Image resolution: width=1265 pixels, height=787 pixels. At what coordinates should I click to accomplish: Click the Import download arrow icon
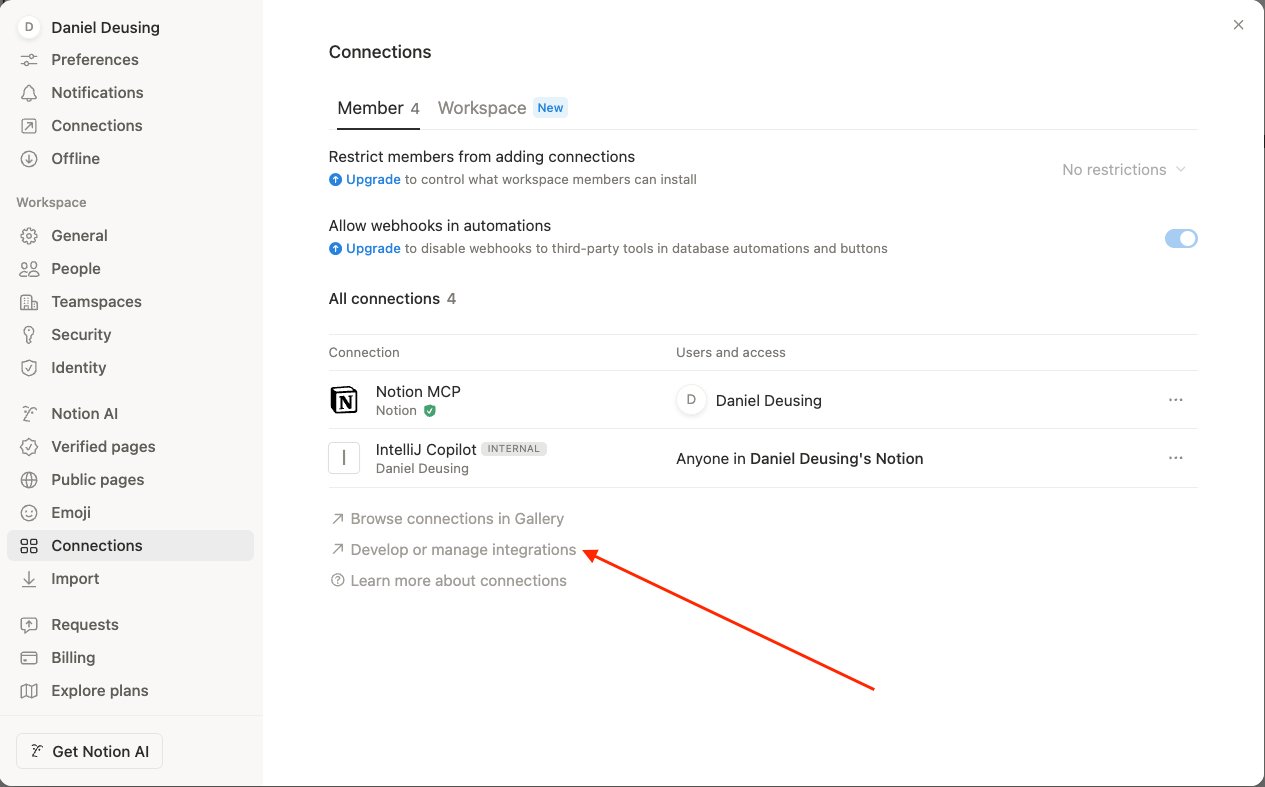coord(29,579)
